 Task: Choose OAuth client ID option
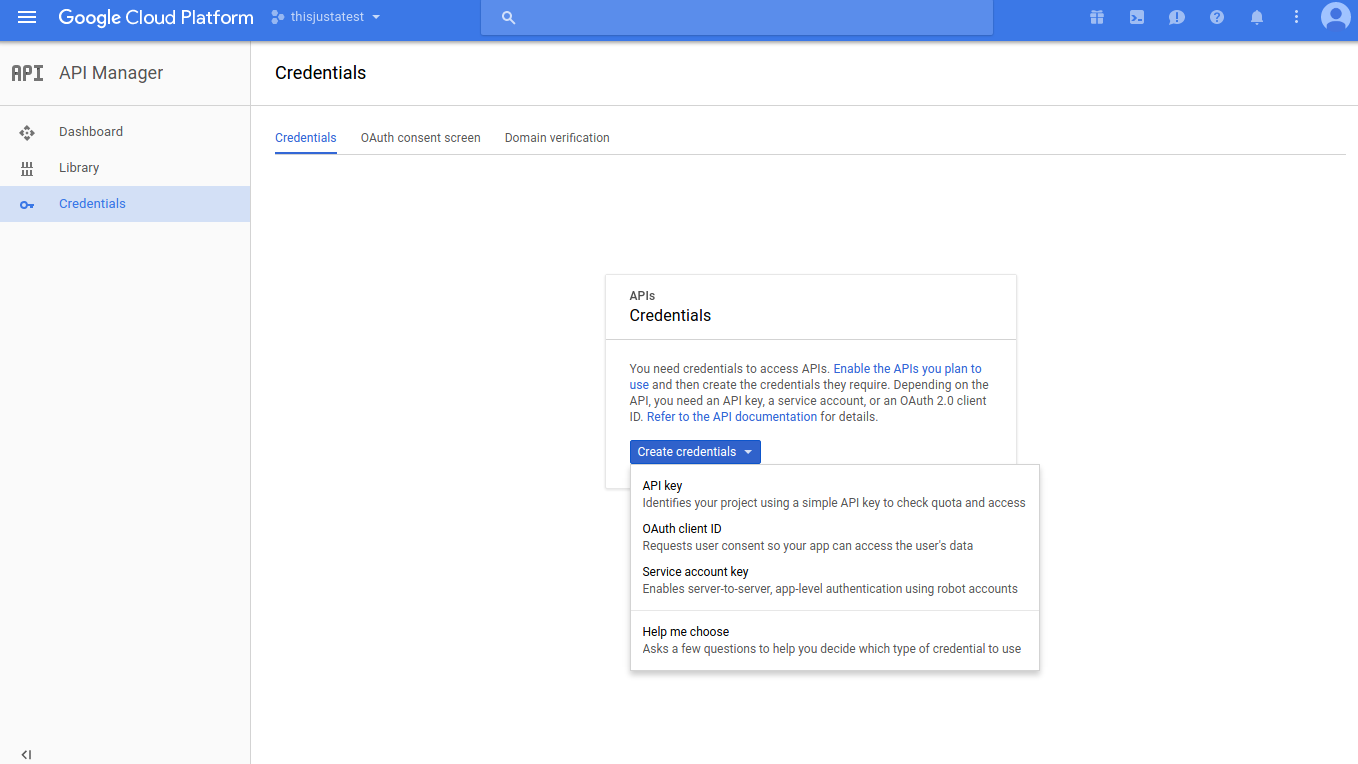click(x=835, y=537)
